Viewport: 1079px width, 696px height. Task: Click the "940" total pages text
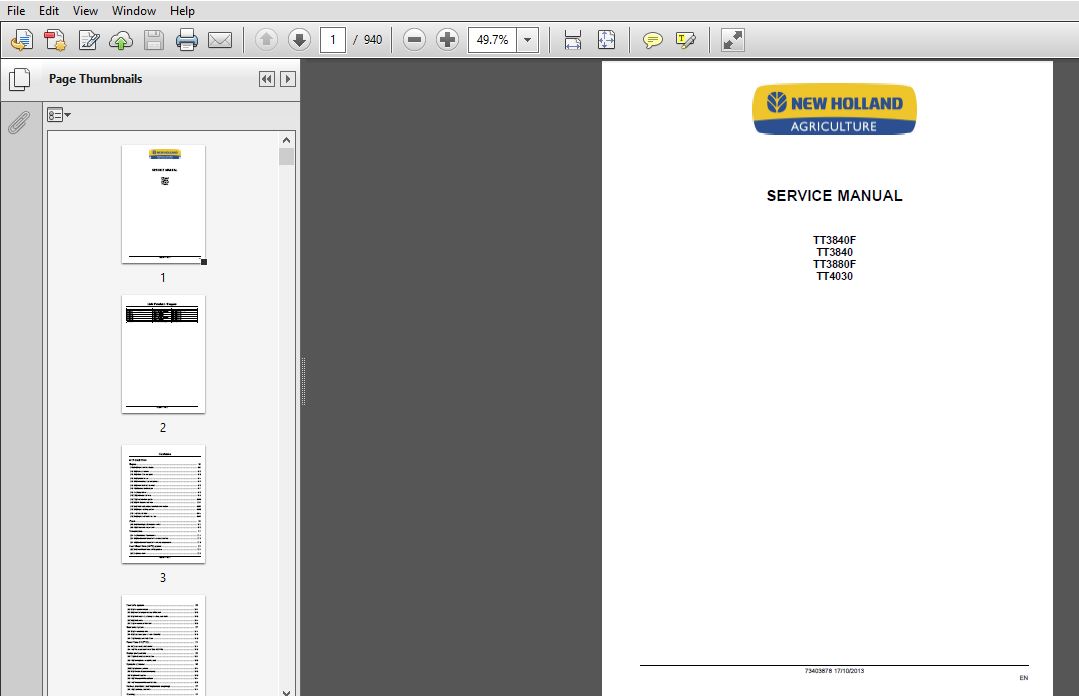point(373,40)
